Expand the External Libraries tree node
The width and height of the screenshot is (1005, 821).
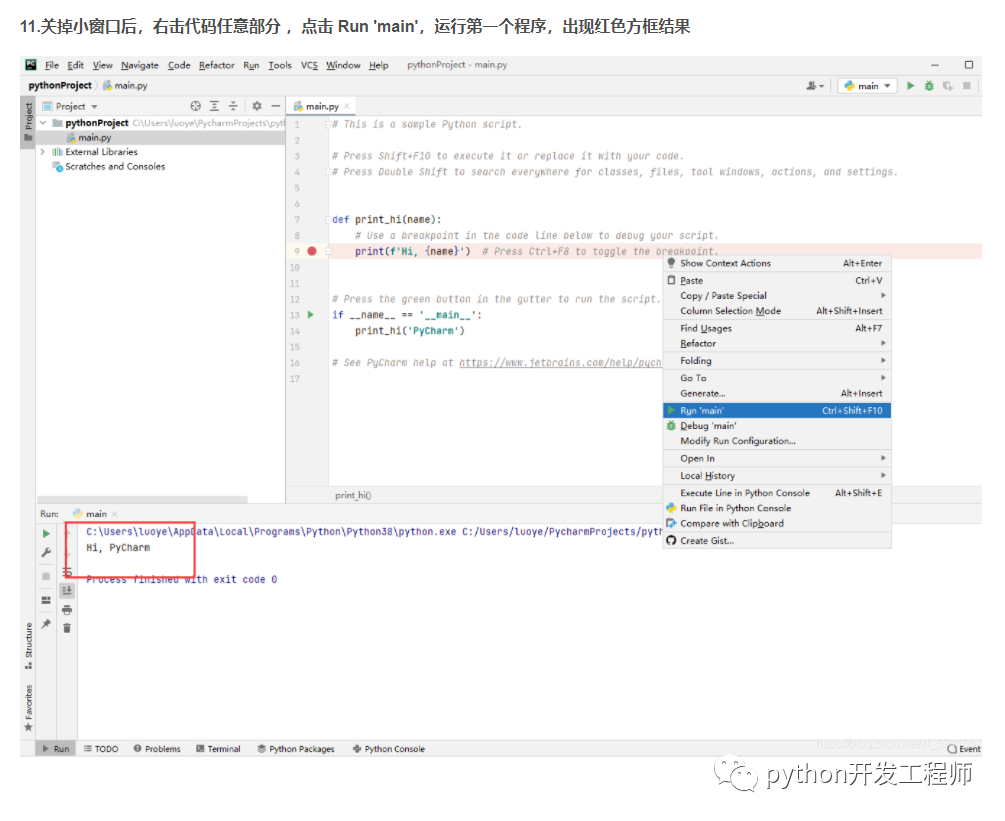43,152
